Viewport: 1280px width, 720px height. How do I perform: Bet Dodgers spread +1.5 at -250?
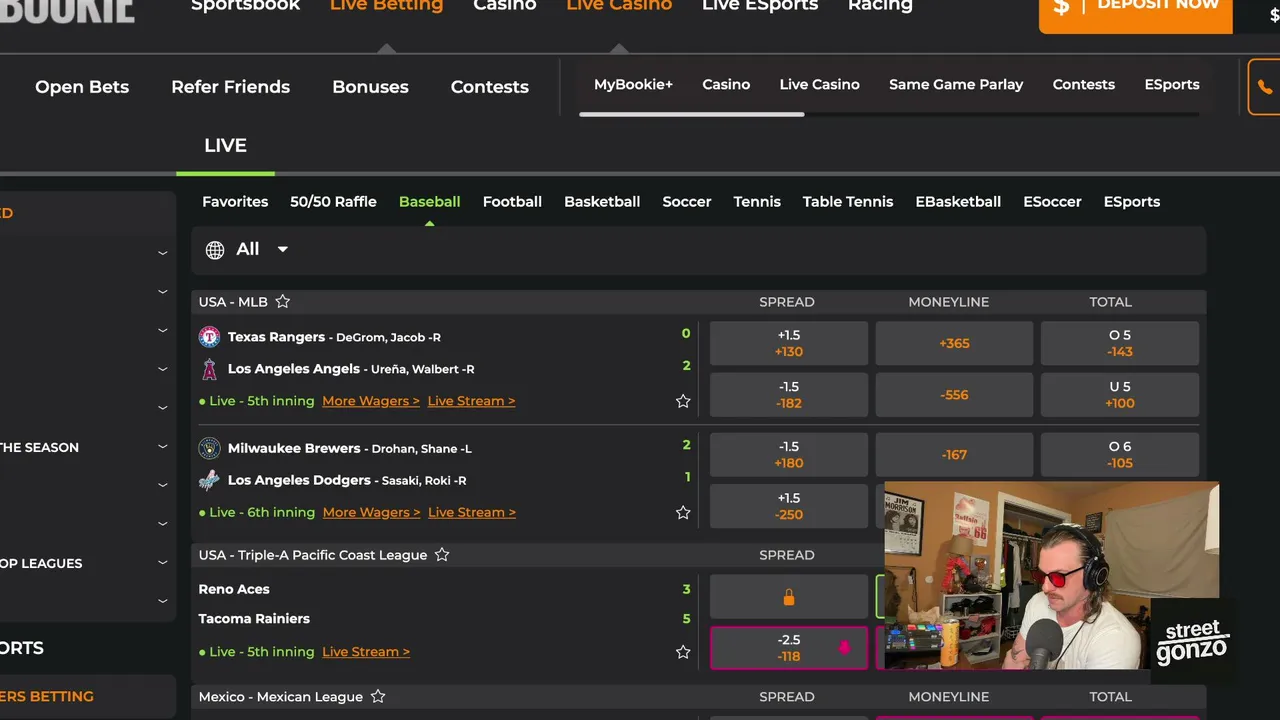(x=789, y=506)
